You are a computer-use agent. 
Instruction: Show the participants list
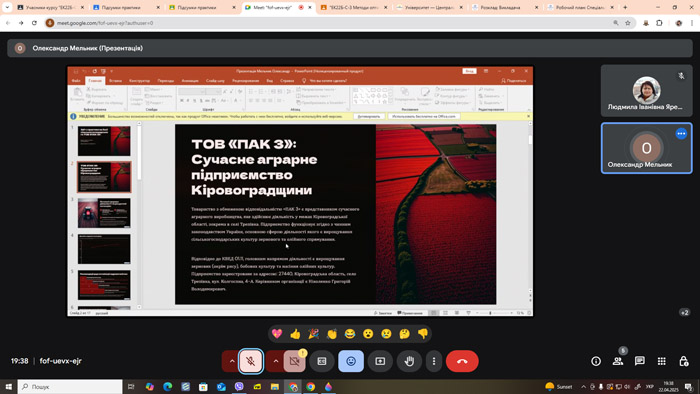(618, 361)
